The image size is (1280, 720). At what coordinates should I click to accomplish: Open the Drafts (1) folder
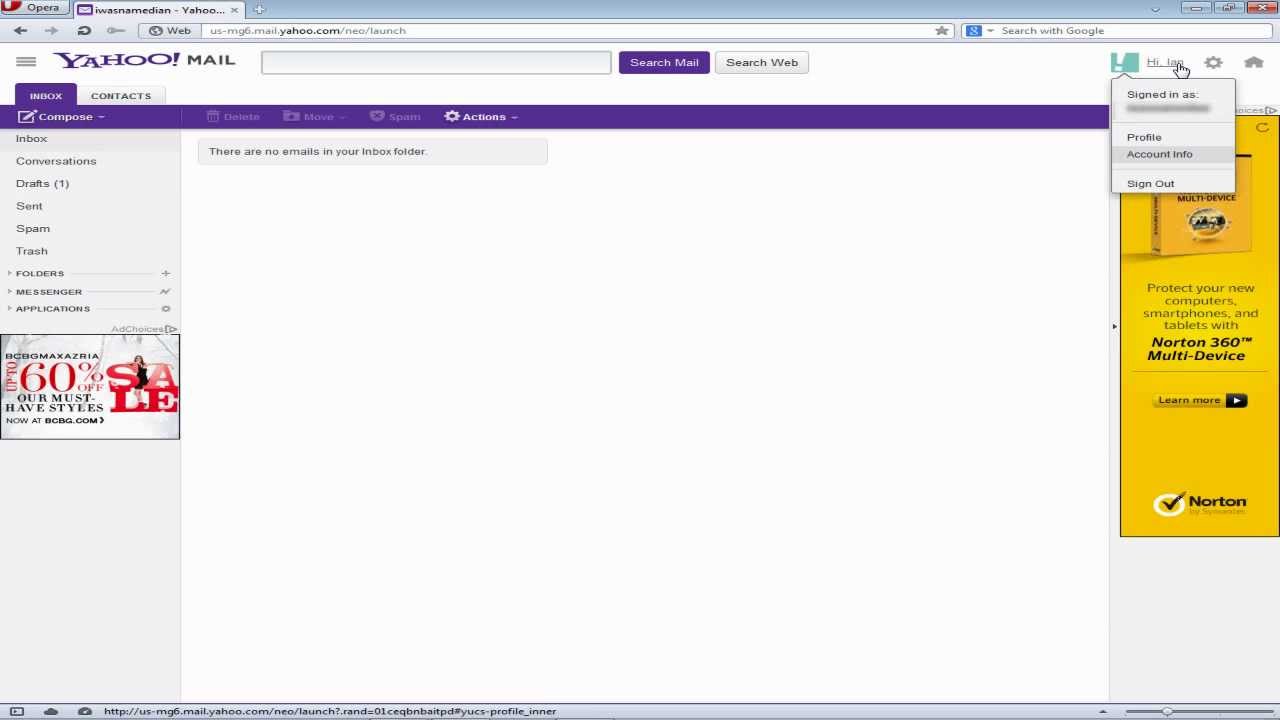coord(42,184)
